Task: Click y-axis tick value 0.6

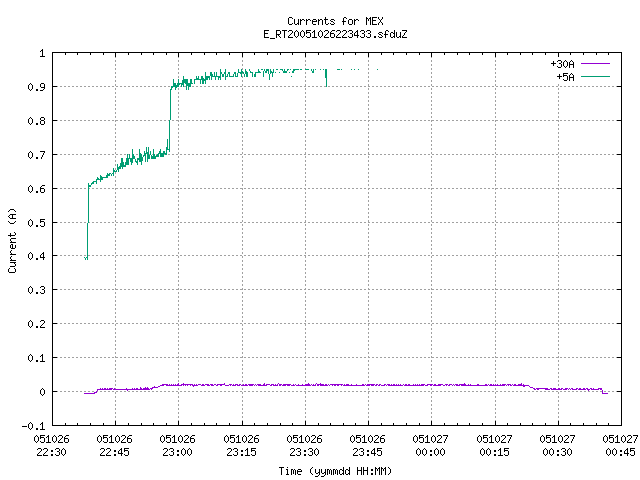Action: point(36,189)
